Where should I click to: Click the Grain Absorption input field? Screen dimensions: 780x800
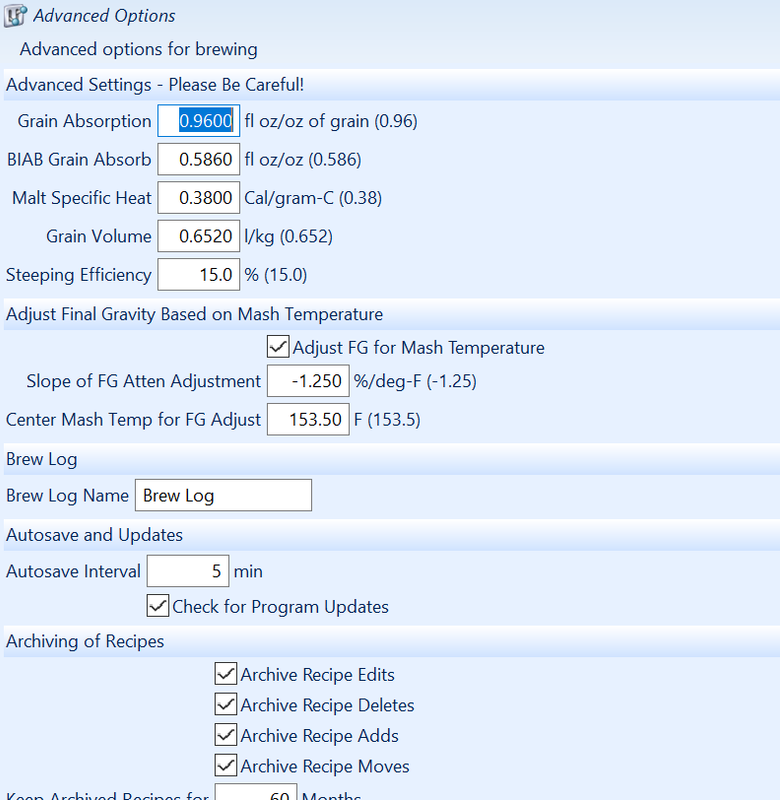click(x=198, y=121)
